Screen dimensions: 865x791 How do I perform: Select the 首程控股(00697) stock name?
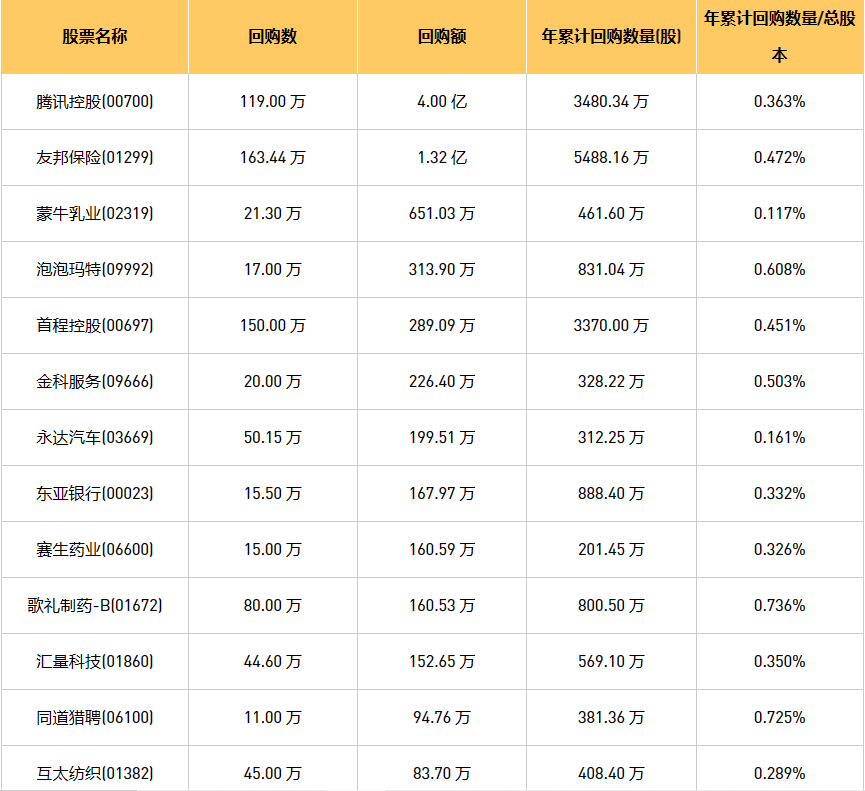tap(94, 325)
